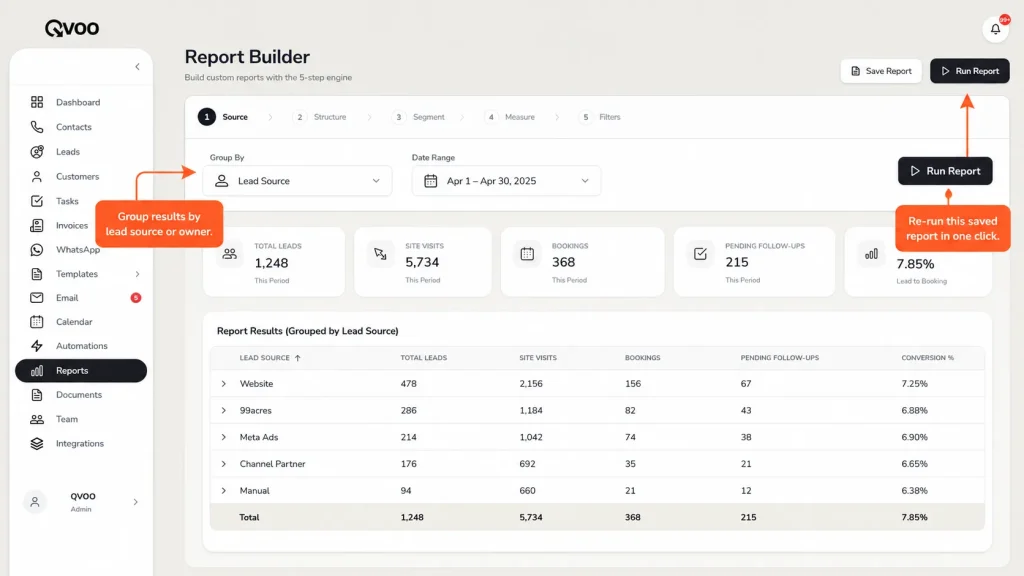Sort by Conversion % column header
The image size is (1024, 576).
927,358
